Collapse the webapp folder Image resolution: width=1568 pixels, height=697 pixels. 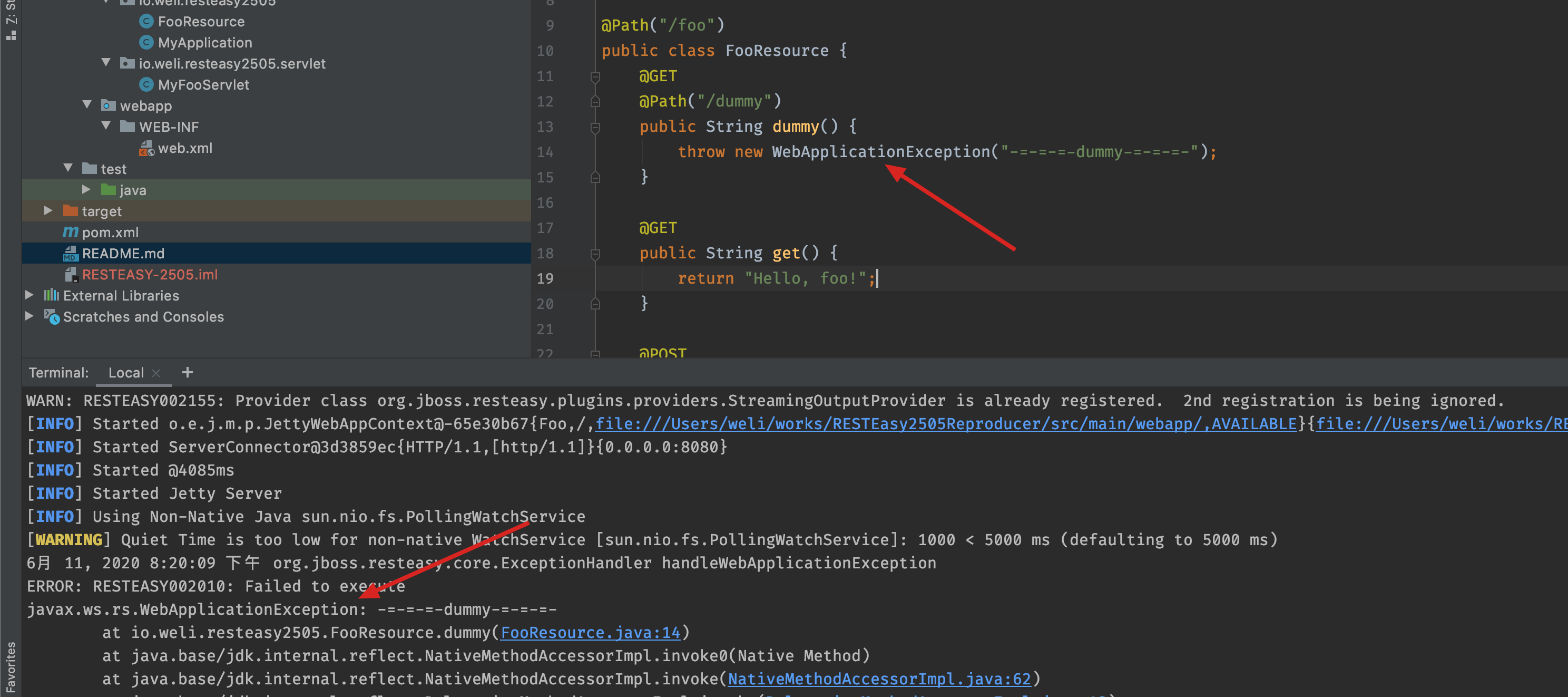(87, 105)
